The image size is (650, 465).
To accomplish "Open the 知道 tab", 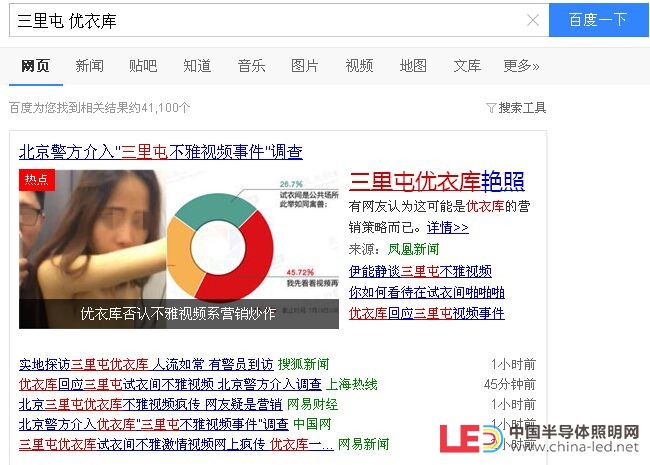I will 197,66.
